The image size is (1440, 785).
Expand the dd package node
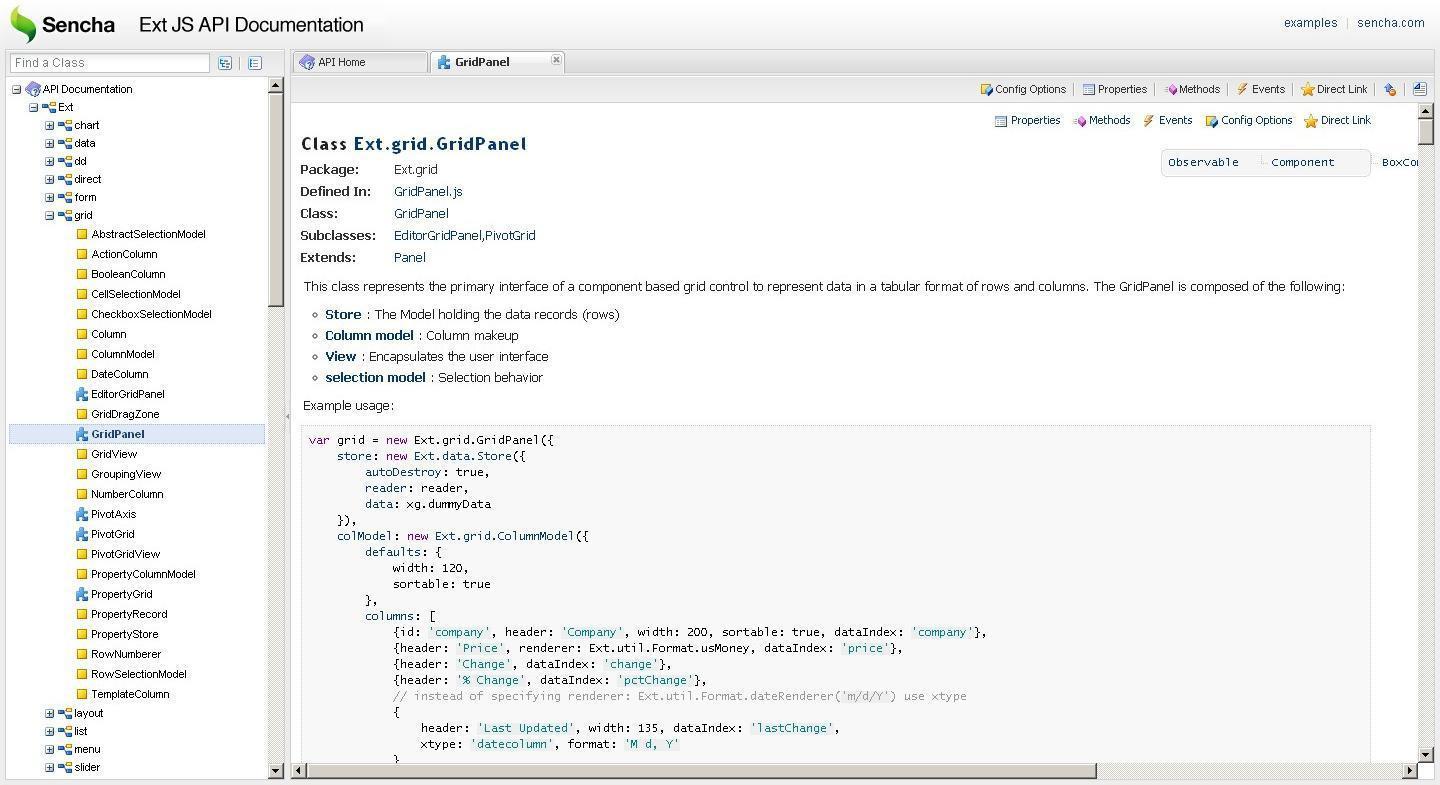(49, 161)
